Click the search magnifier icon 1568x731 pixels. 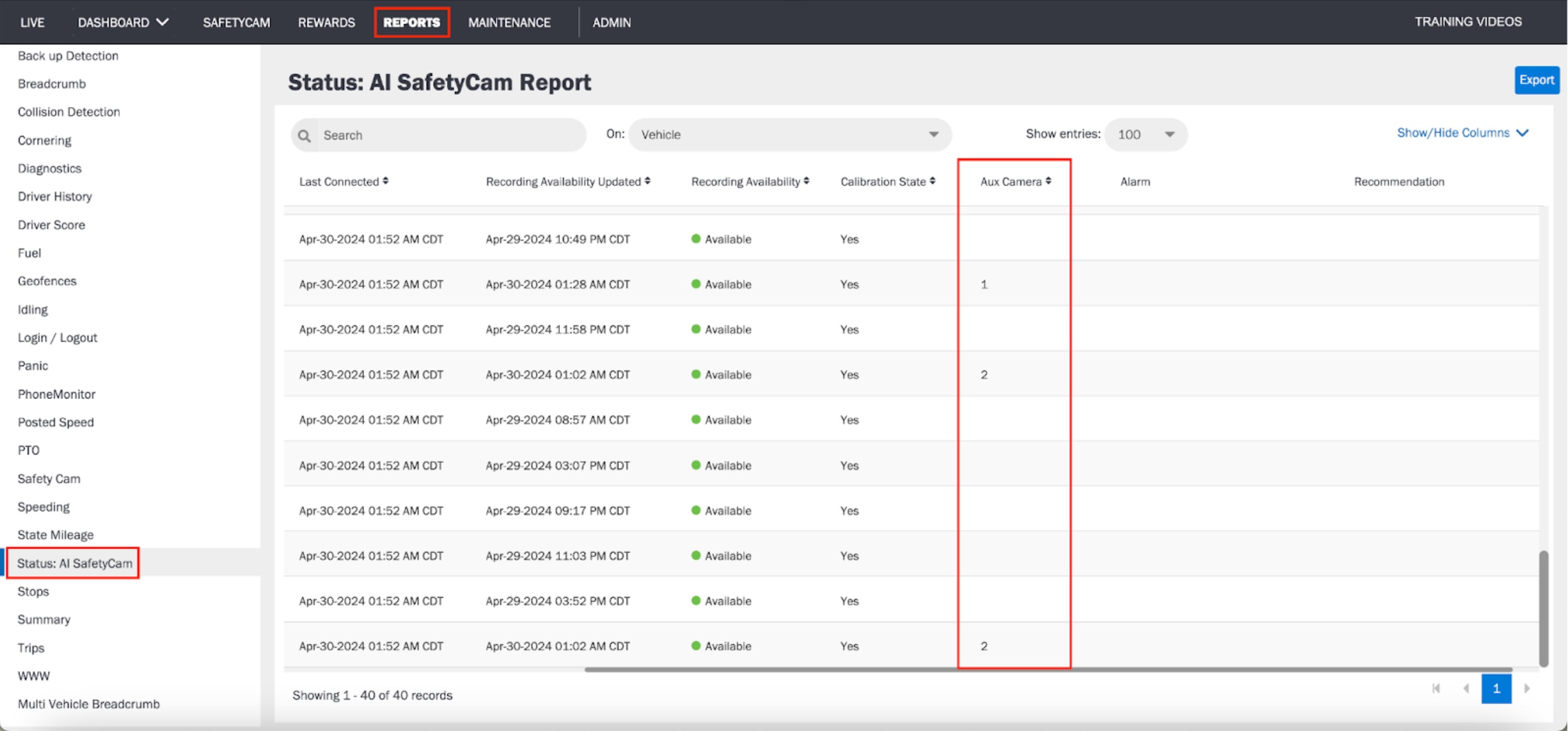(304, 136)
